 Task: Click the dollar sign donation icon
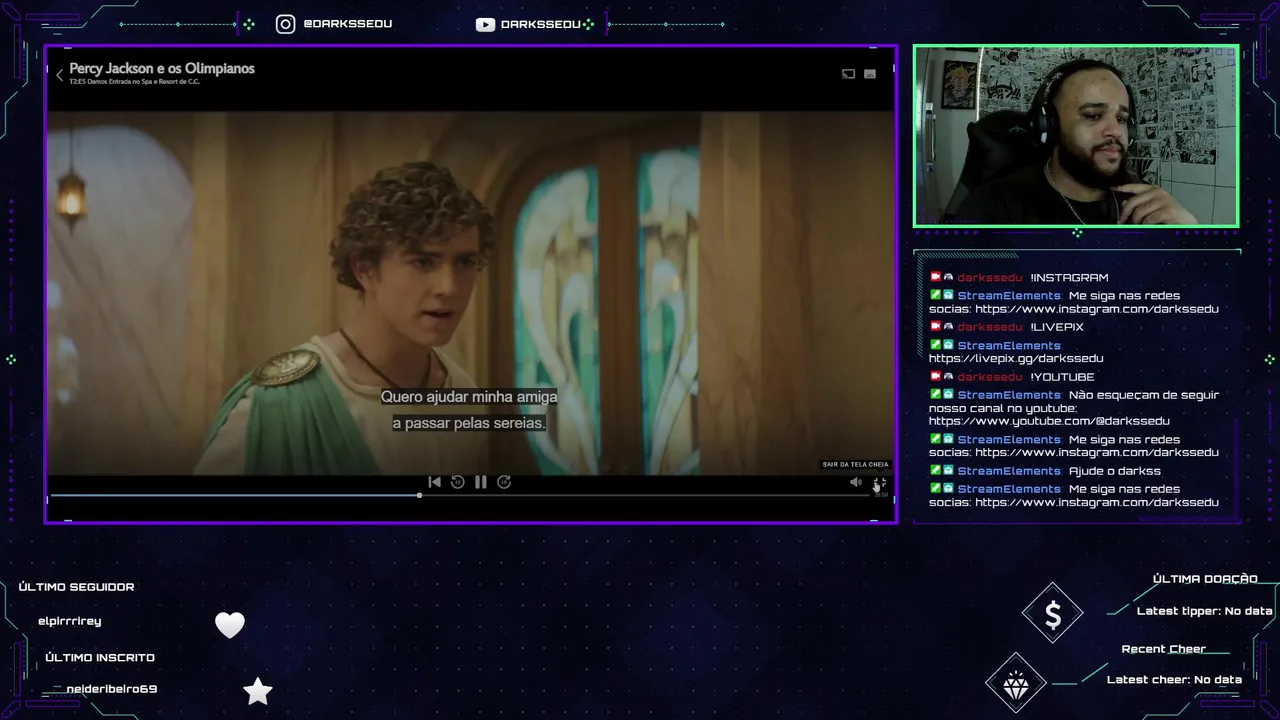[1052, 613]
